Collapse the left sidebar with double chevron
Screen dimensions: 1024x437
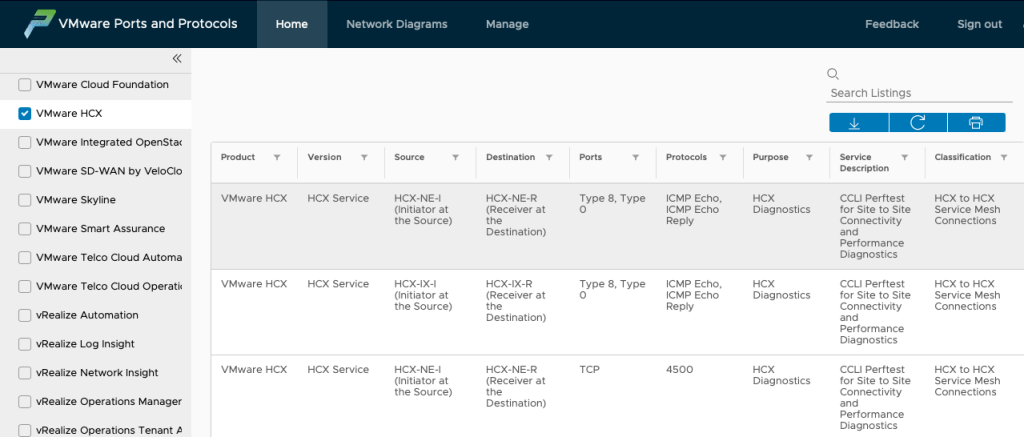tap(177, 59)
